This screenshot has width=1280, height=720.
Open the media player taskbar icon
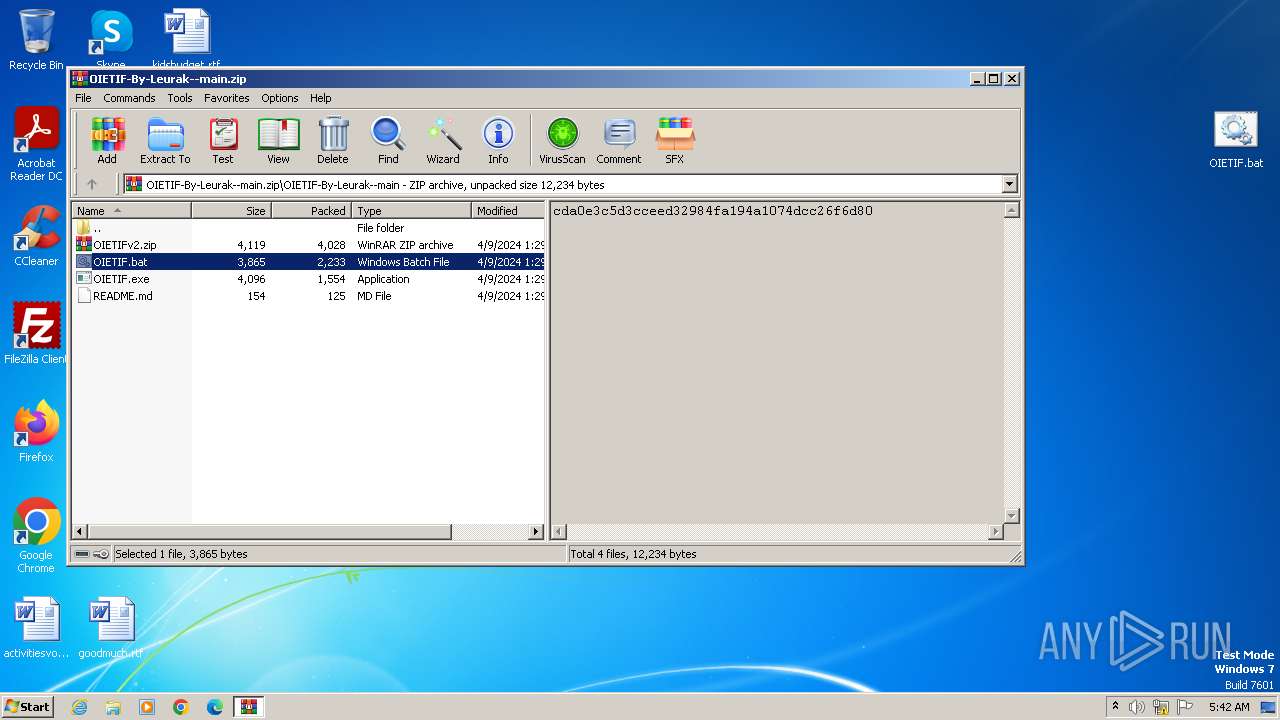tap(147, 707)
